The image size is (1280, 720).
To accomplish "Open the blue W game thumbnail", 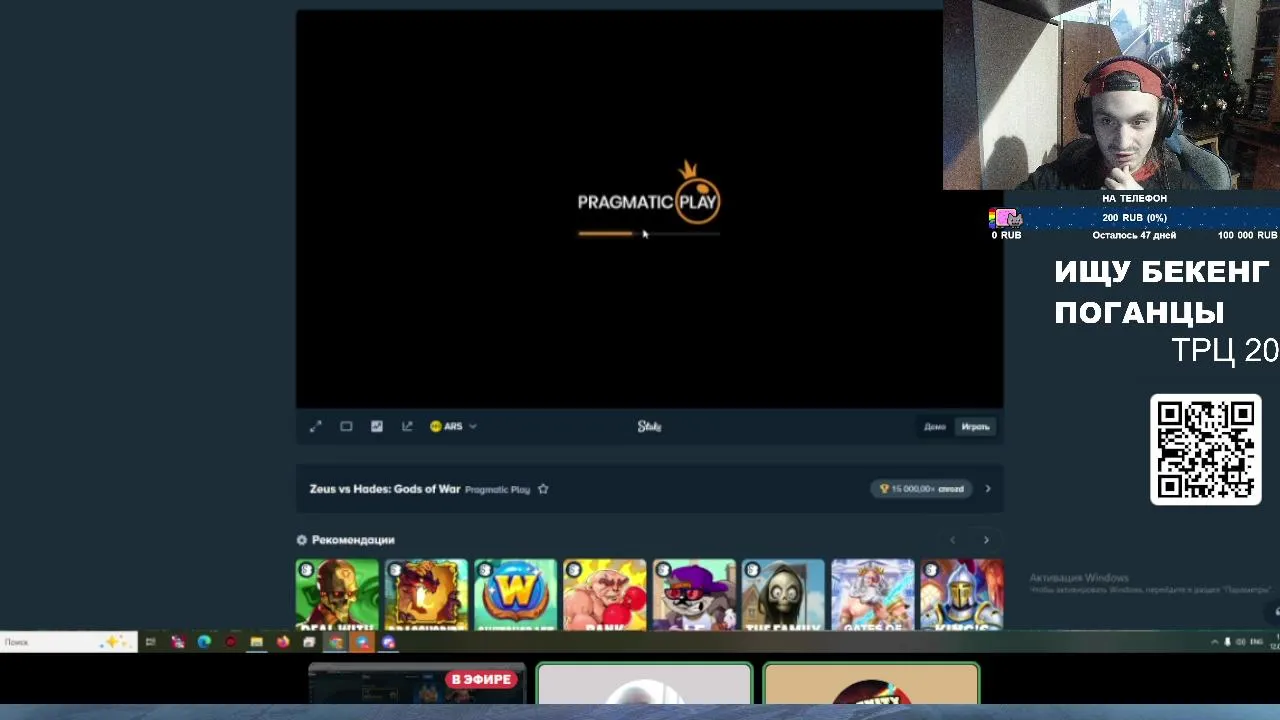I will (x=515, y=595).
